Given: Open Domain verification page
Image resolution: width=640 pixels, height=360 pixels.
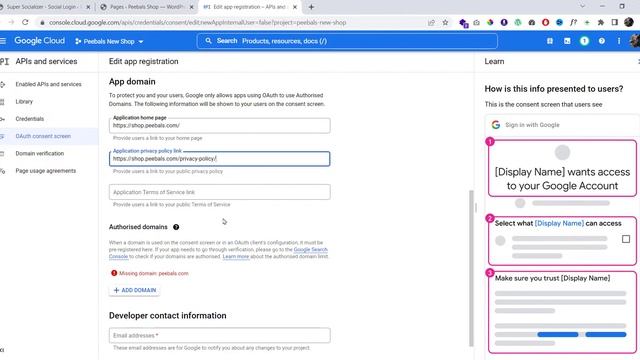Looking at the screenshot, I should [40, 153].
